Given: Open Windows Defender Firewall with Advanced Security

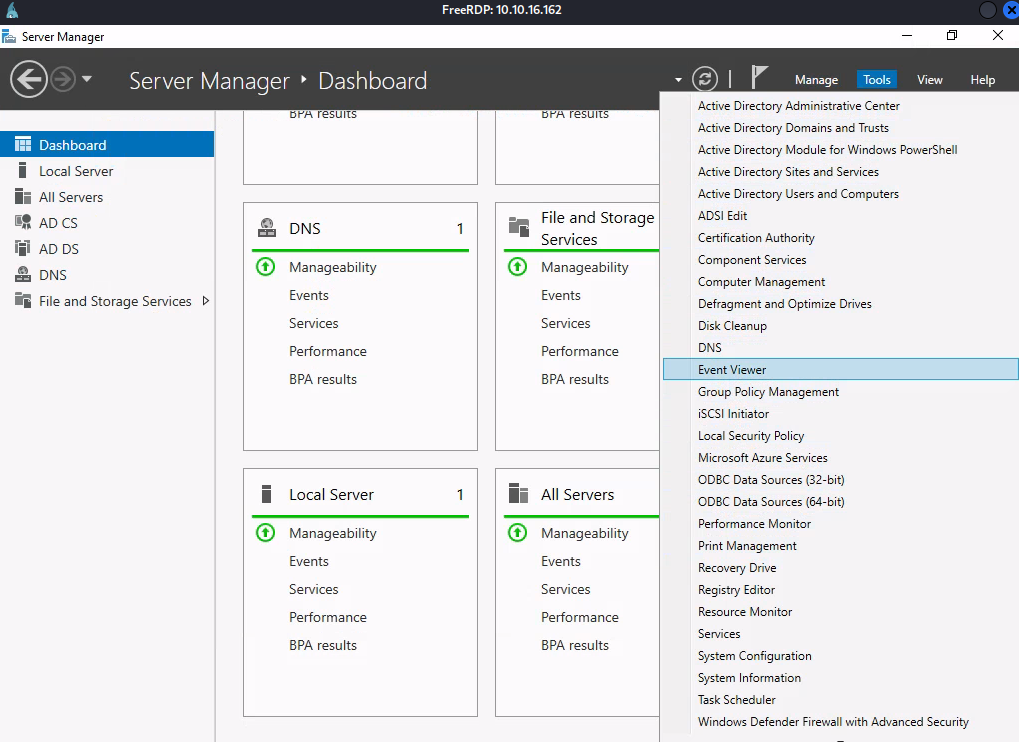Looking at the screenshot, I should click(x=841, y=722).
